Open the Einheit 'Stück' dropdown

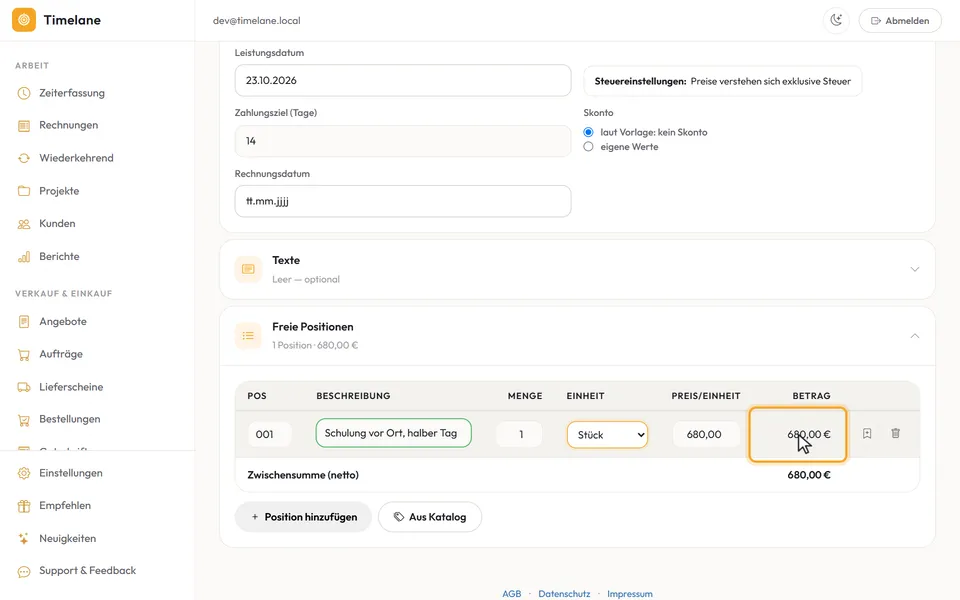pos(607,435)
